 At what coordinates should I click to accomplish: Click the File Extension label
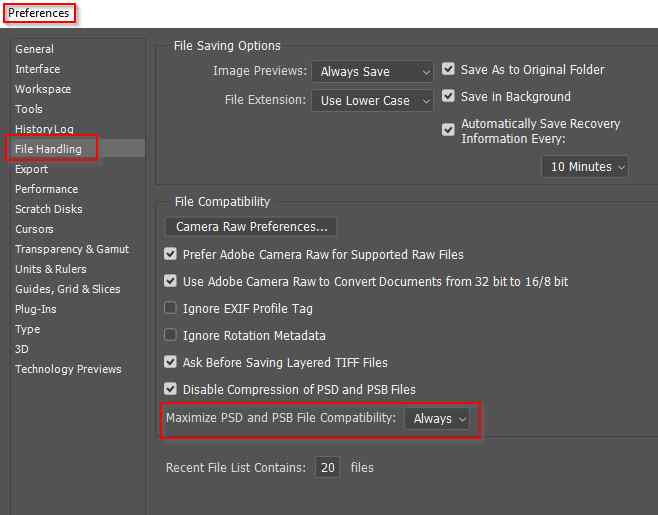(265, 100)
